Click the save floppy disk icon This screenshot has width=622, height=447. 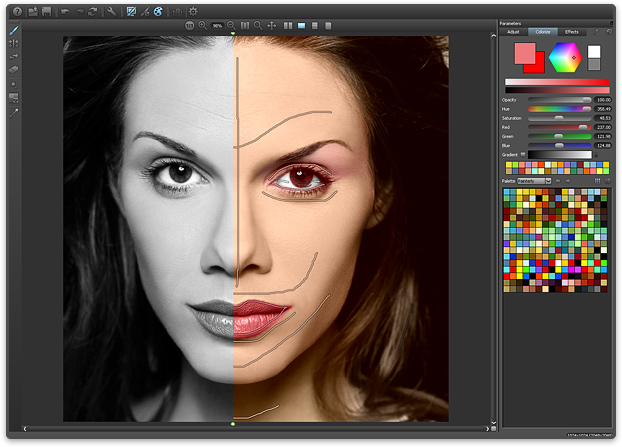point(46,11)
